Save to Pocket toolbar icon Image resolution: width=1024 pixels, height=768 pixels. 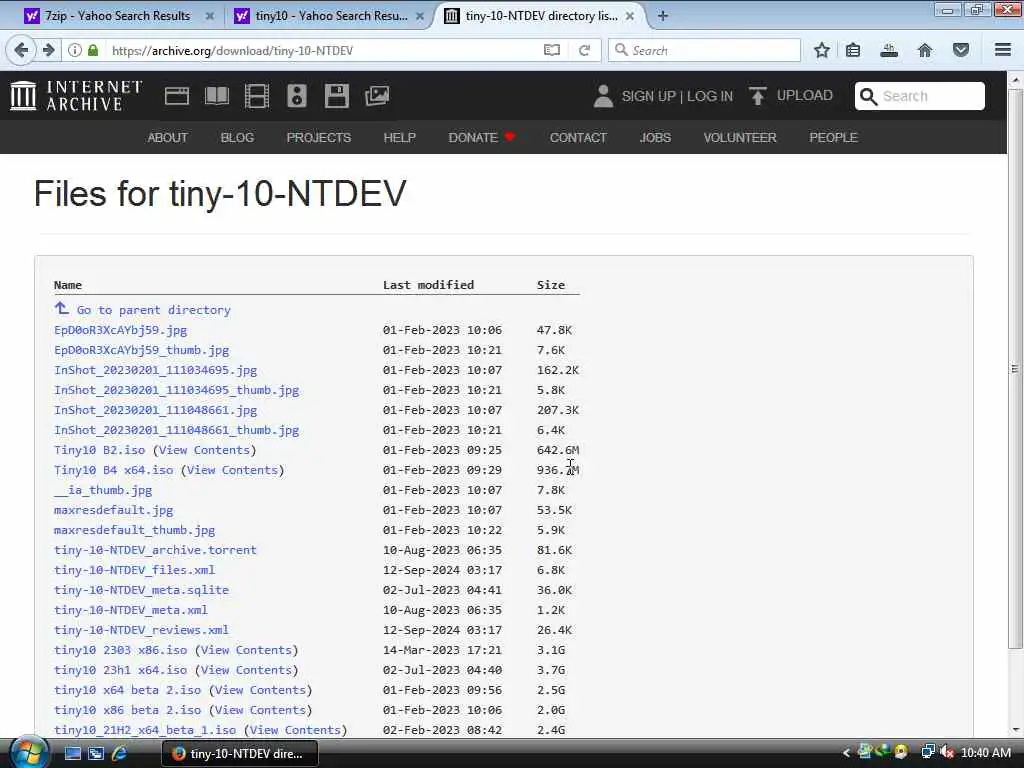tap(961, 50)
